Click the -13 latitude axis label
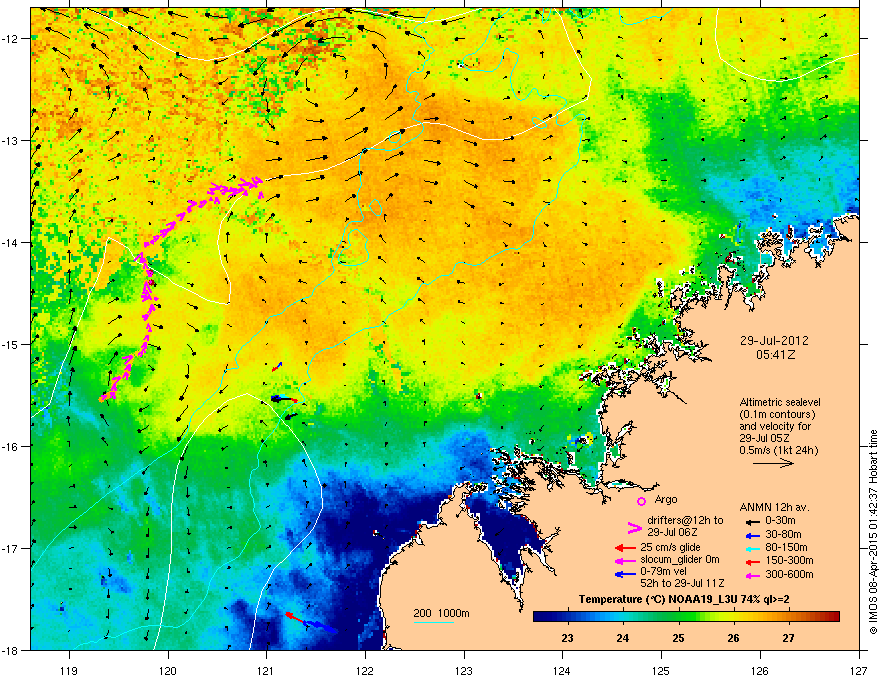 coord(11,140)
